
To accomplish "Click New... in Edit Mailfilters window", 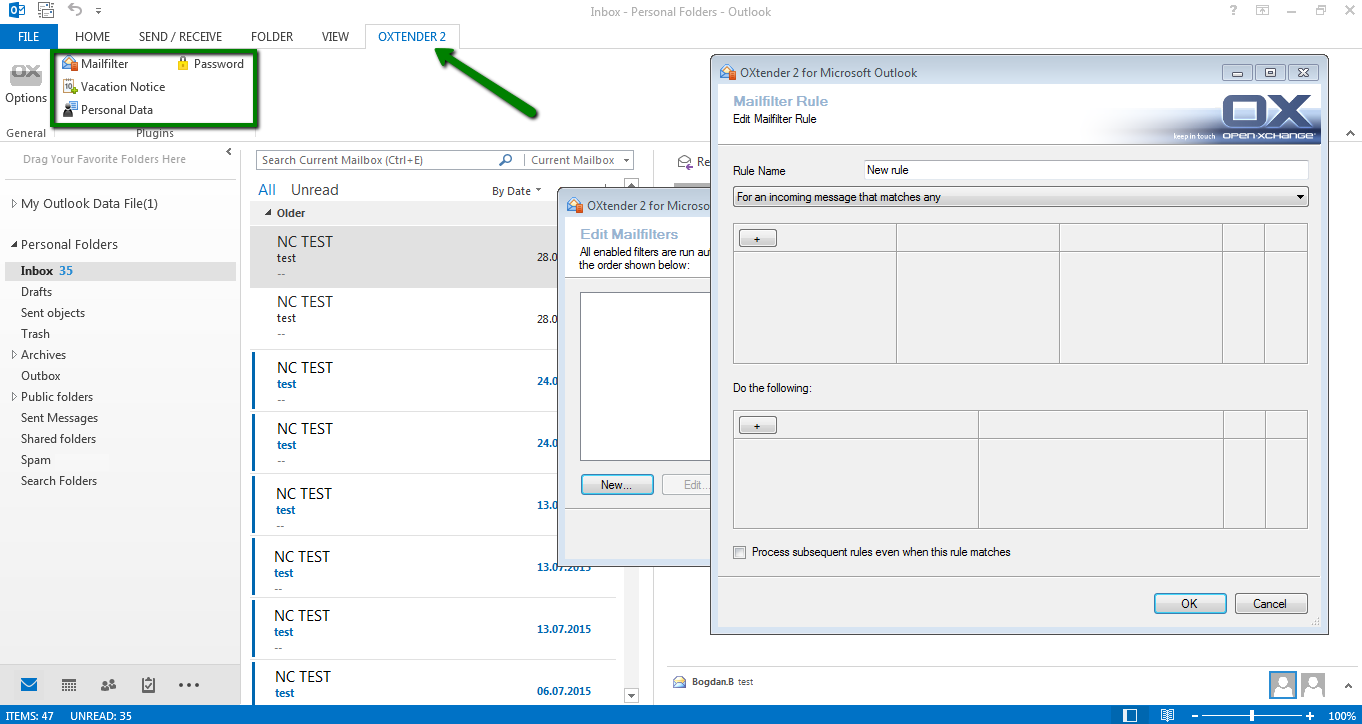I will [616, 485].
